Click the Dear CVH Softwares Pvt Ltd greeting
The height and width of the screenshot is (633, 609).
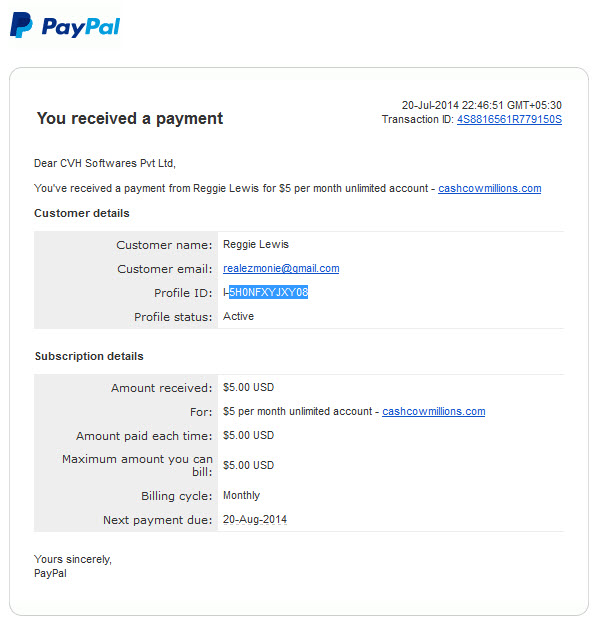(105, 163)
